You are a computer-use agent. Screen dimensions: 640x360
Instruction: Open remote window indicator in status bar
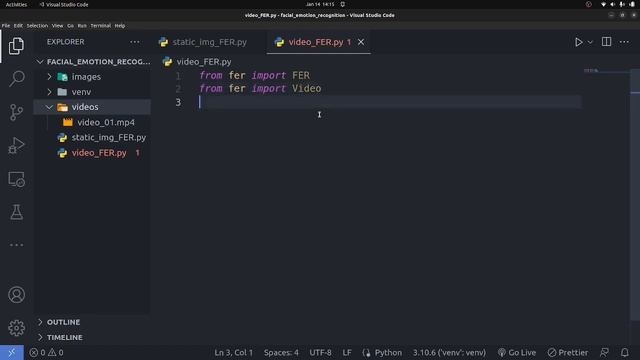(x=11, y=352)
